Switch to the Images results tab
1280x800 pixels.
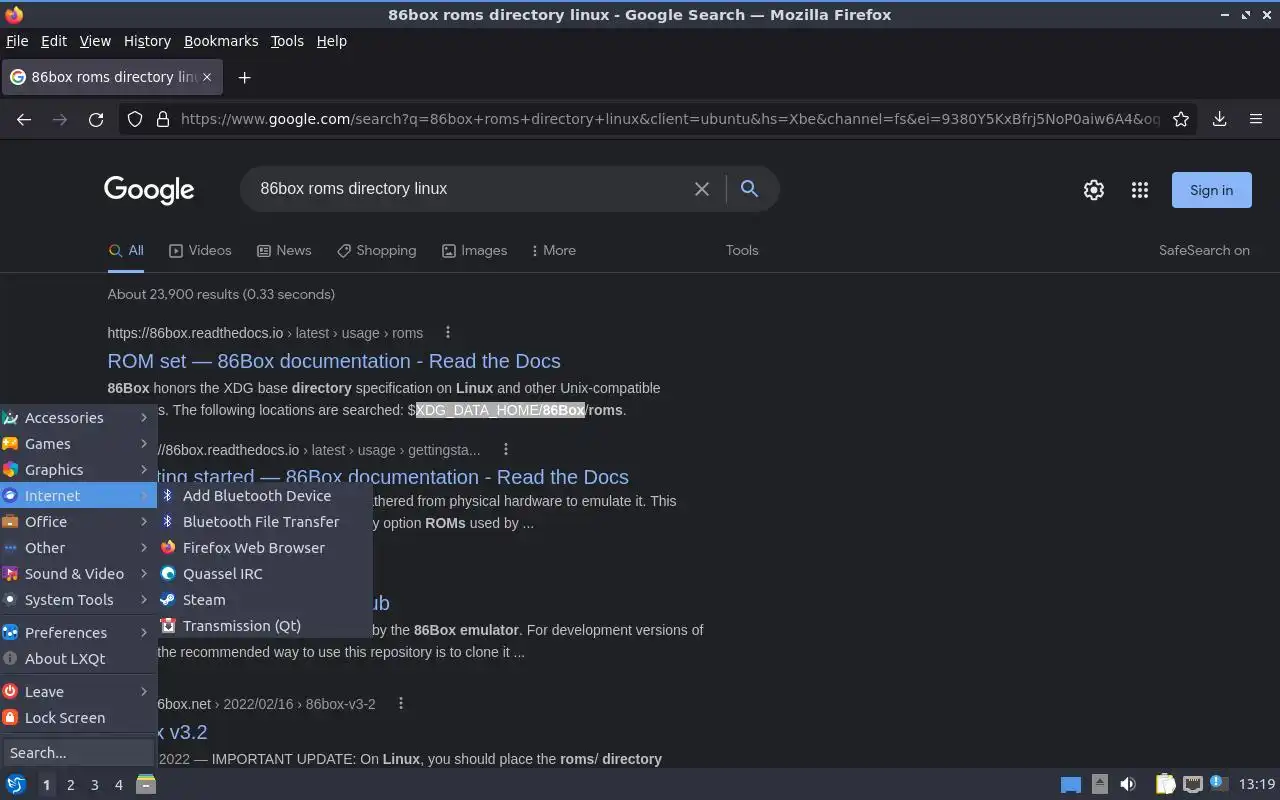pyautogui.click(x=474, y=251)
